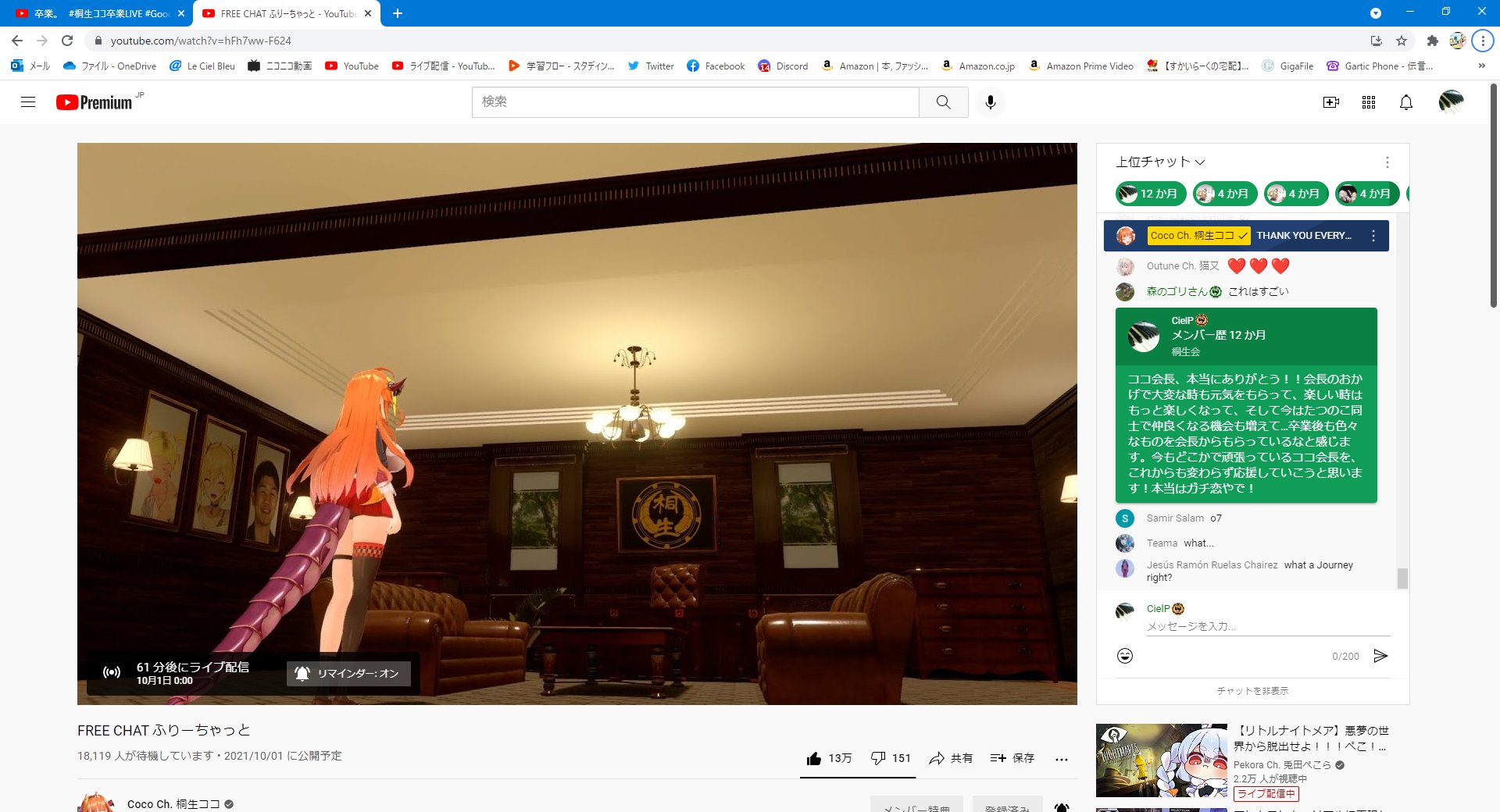The height and width of the screenshot is (812, 1500).
Task: Open the Gartic Phone bookmark
Action: 1380,66
